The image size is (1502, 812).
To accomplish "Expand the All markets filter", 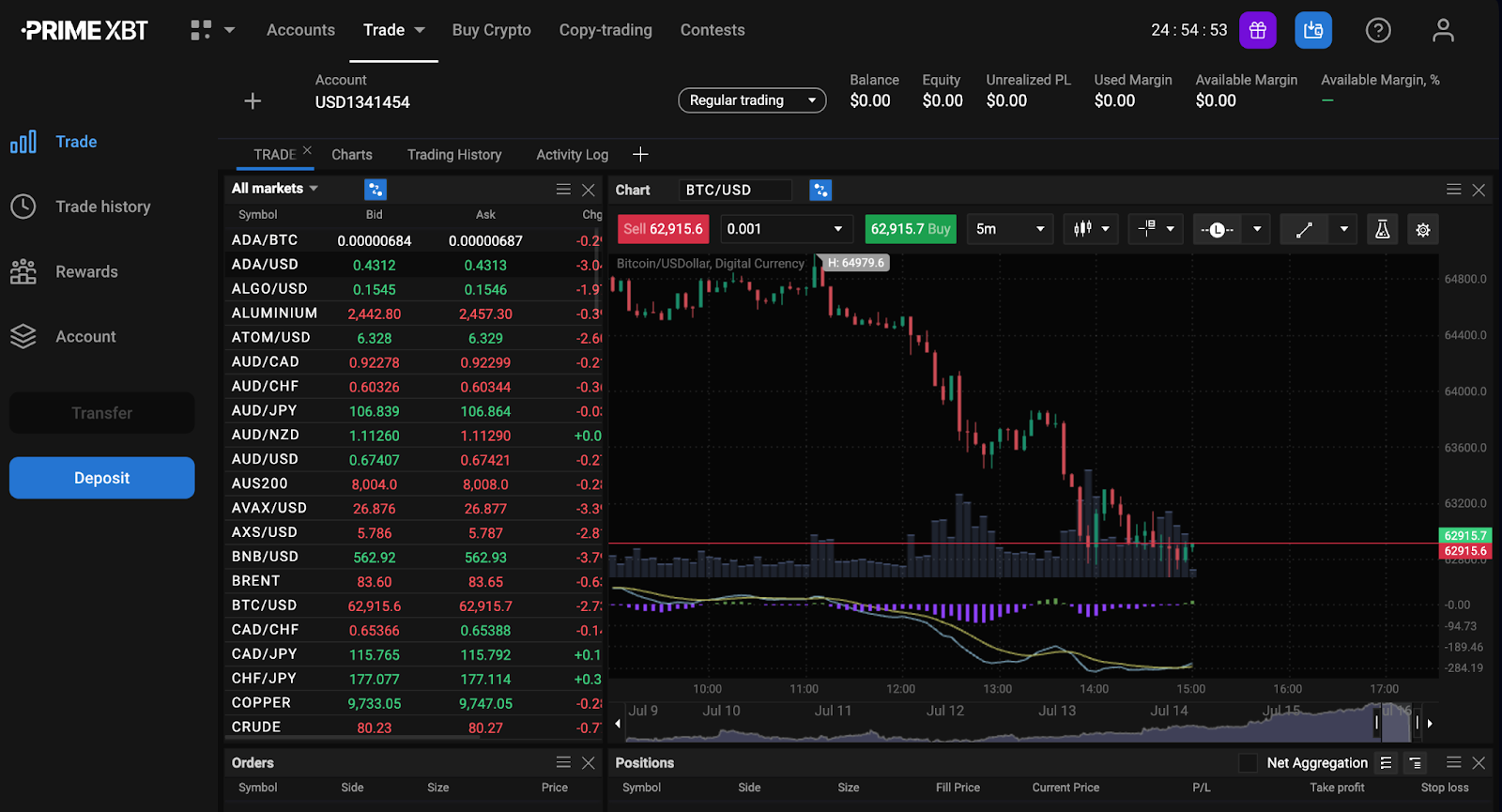I will tap(275, 189).
